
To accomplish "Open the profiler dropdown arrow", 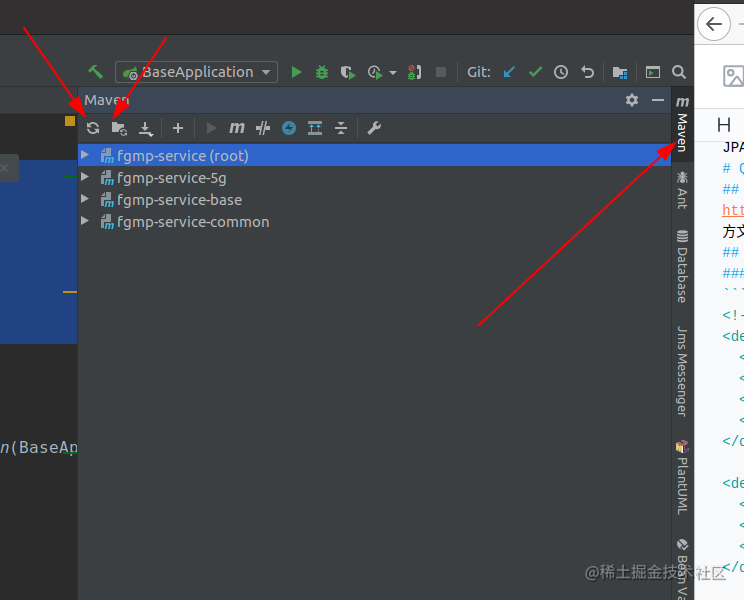I will (393, 73).
